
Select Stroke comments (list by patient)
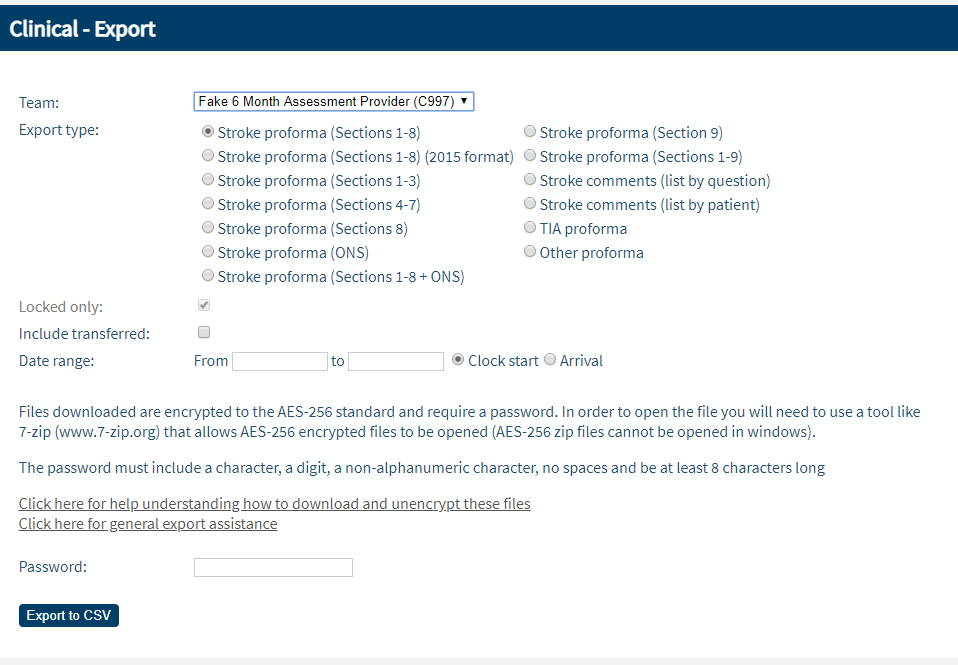coord(530,204)
